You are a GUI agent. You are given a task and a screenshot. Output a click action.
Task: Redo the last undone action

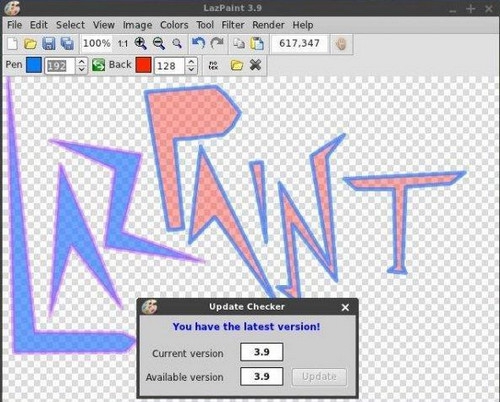pyautogui.click(x=217, y=43)
